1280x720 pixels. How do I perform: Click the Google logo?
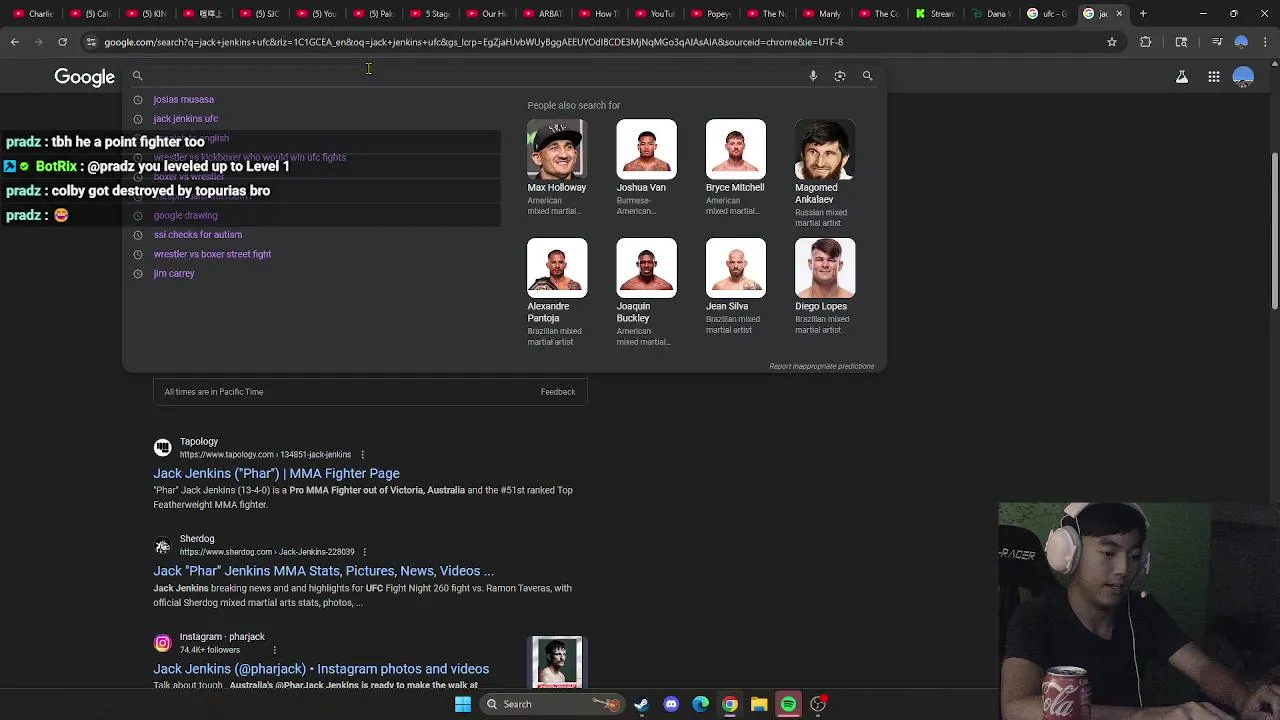(85, 77)
